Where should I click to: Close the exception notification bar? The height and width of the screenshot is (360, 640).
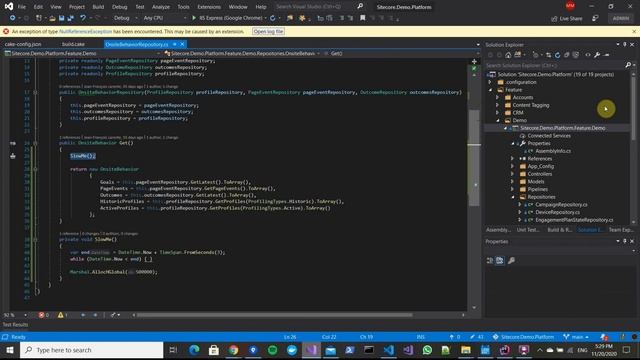pyautogui.click(x=634, y=31)
